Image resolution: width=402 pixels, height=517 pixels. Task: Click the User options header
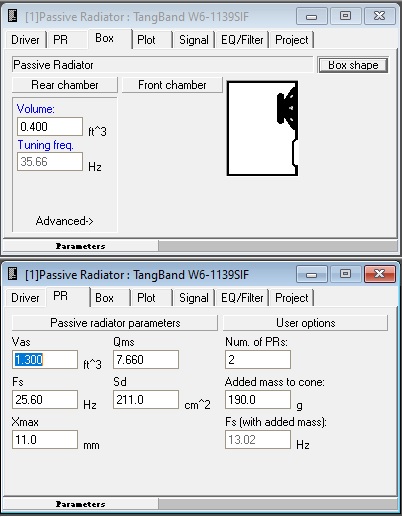(x=306, y=323)
